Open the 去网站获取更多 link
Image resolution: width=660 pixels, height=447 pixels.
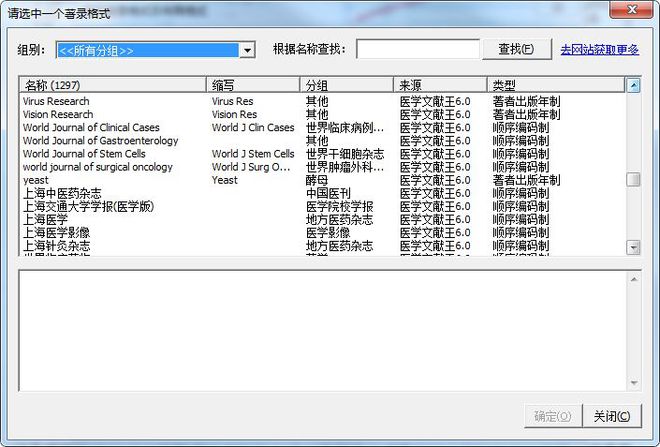click(599, 49)
